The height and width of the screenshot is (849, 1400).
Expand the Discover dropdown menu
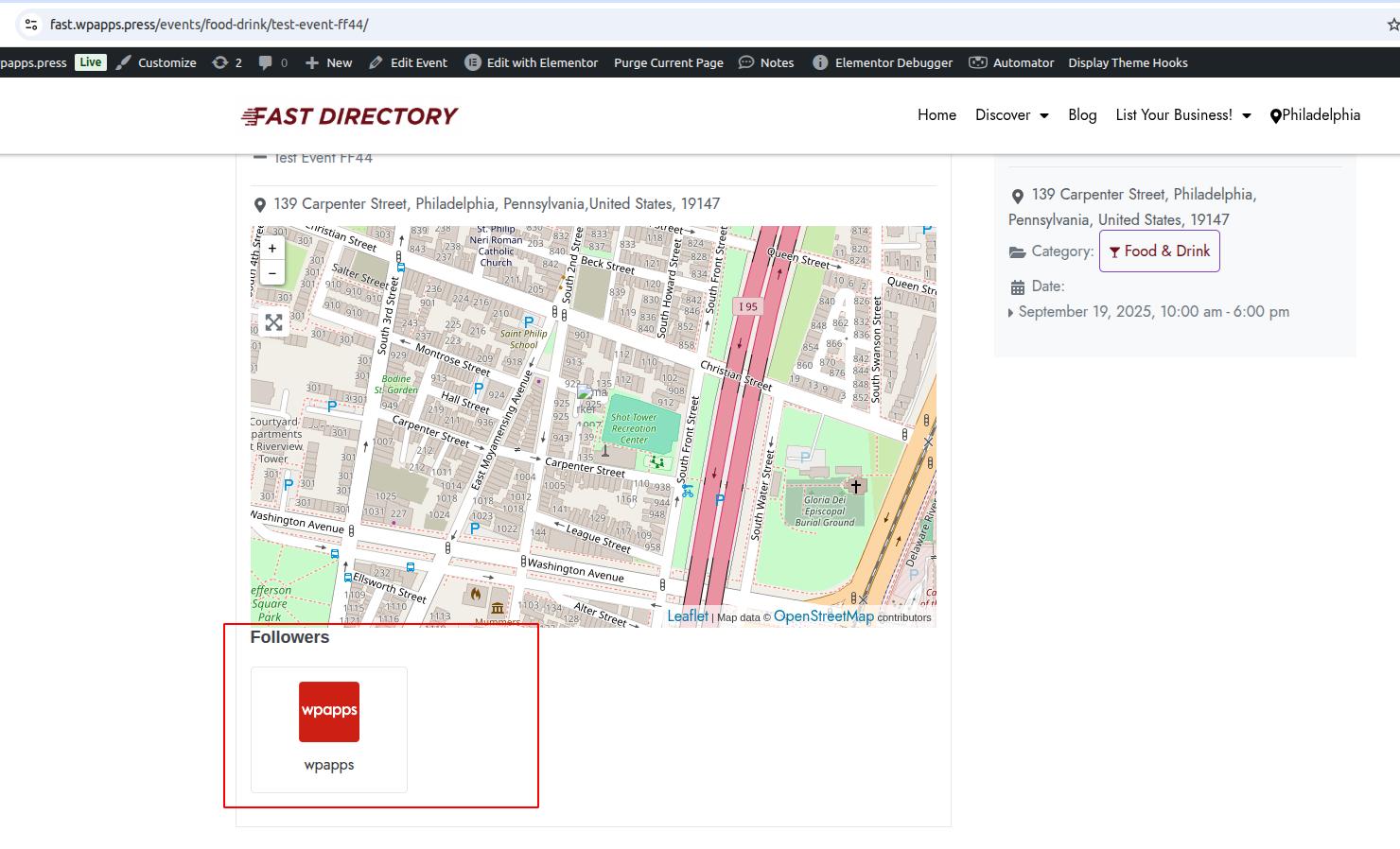[1011, 115]
